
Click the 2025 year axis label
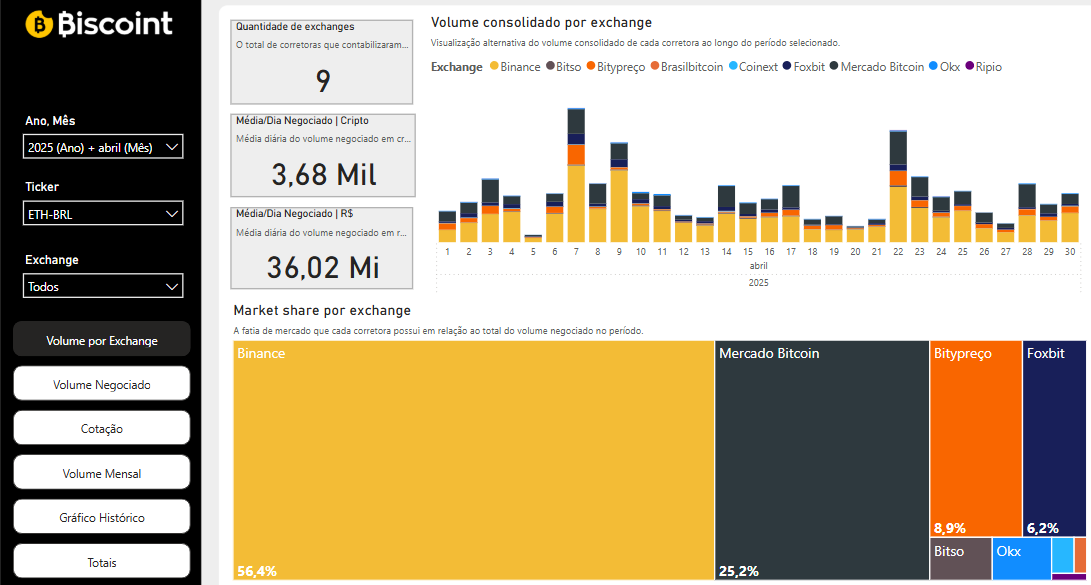pos(758,282)
